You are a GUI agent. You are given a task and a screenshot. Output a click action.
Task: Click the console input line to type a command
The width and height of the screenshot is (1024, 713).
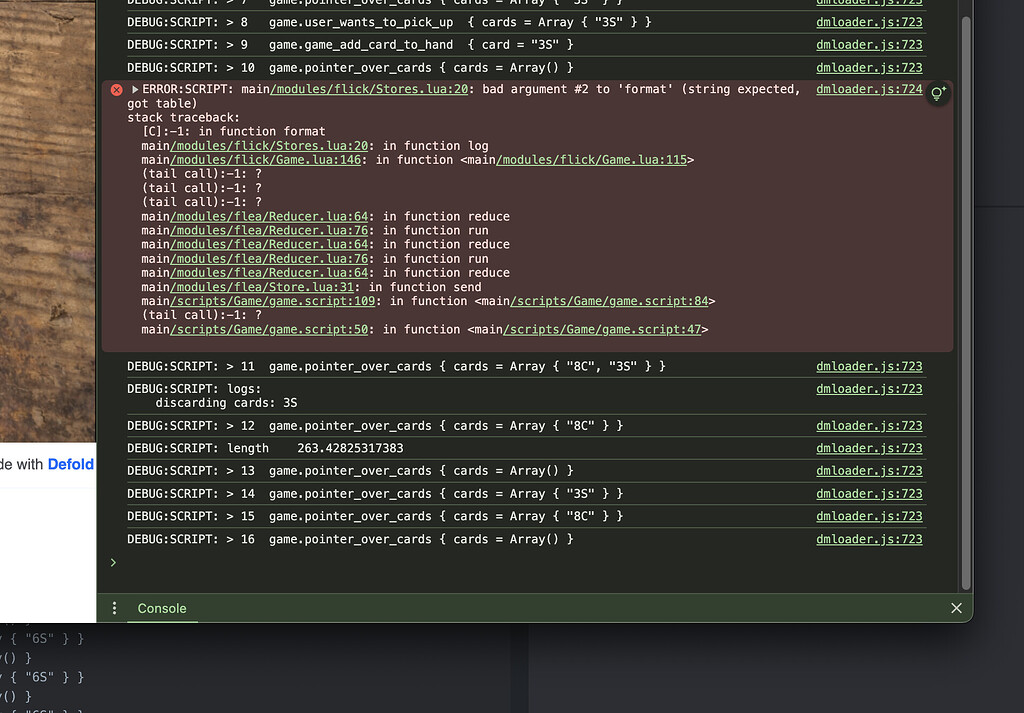pyautogui.click(x=400, y=562)
